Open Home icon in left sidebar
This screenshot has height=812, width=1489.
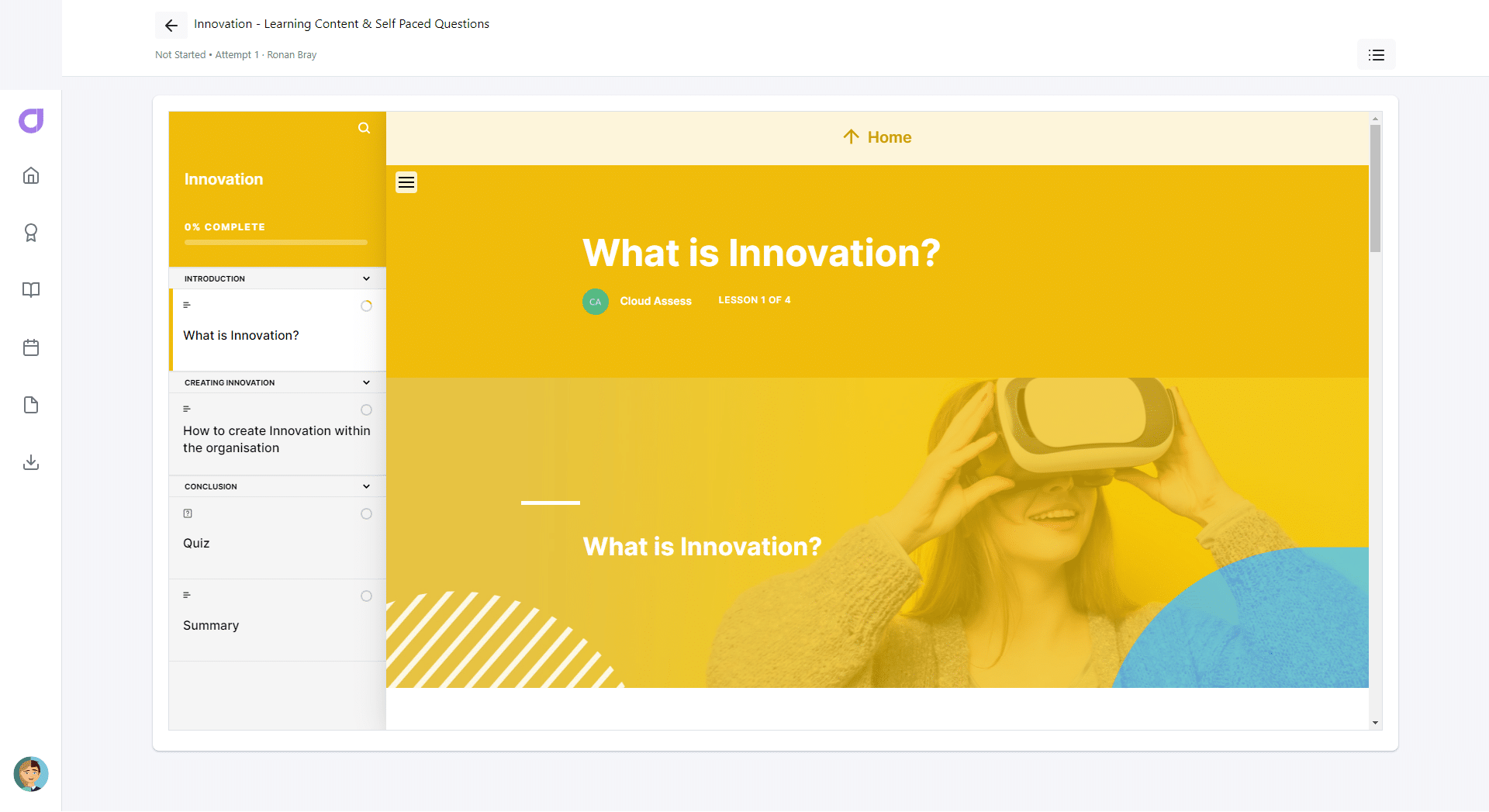31,175
